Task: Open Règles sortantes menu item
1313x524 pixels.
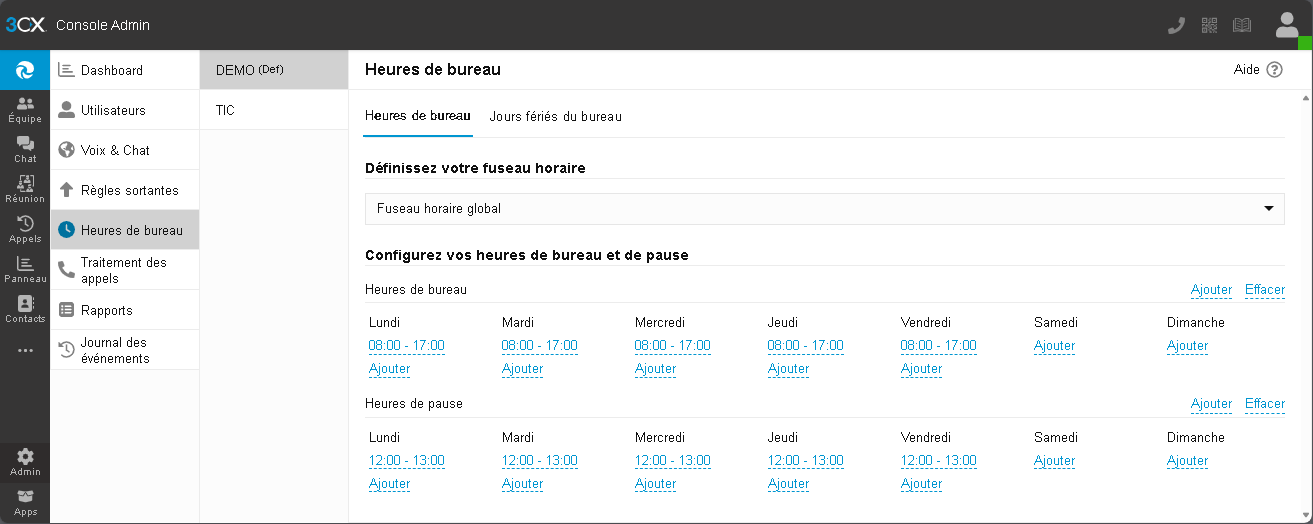Action: 125,190
